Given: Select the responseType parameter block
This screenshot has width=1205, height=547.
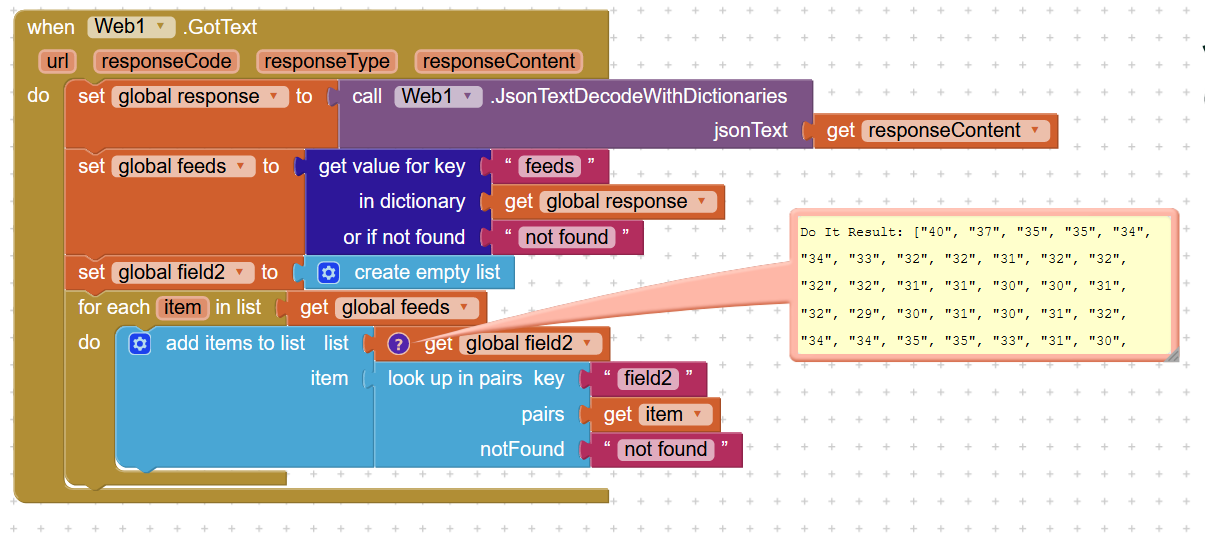Looking at the screenshot, I should [328, 62].
